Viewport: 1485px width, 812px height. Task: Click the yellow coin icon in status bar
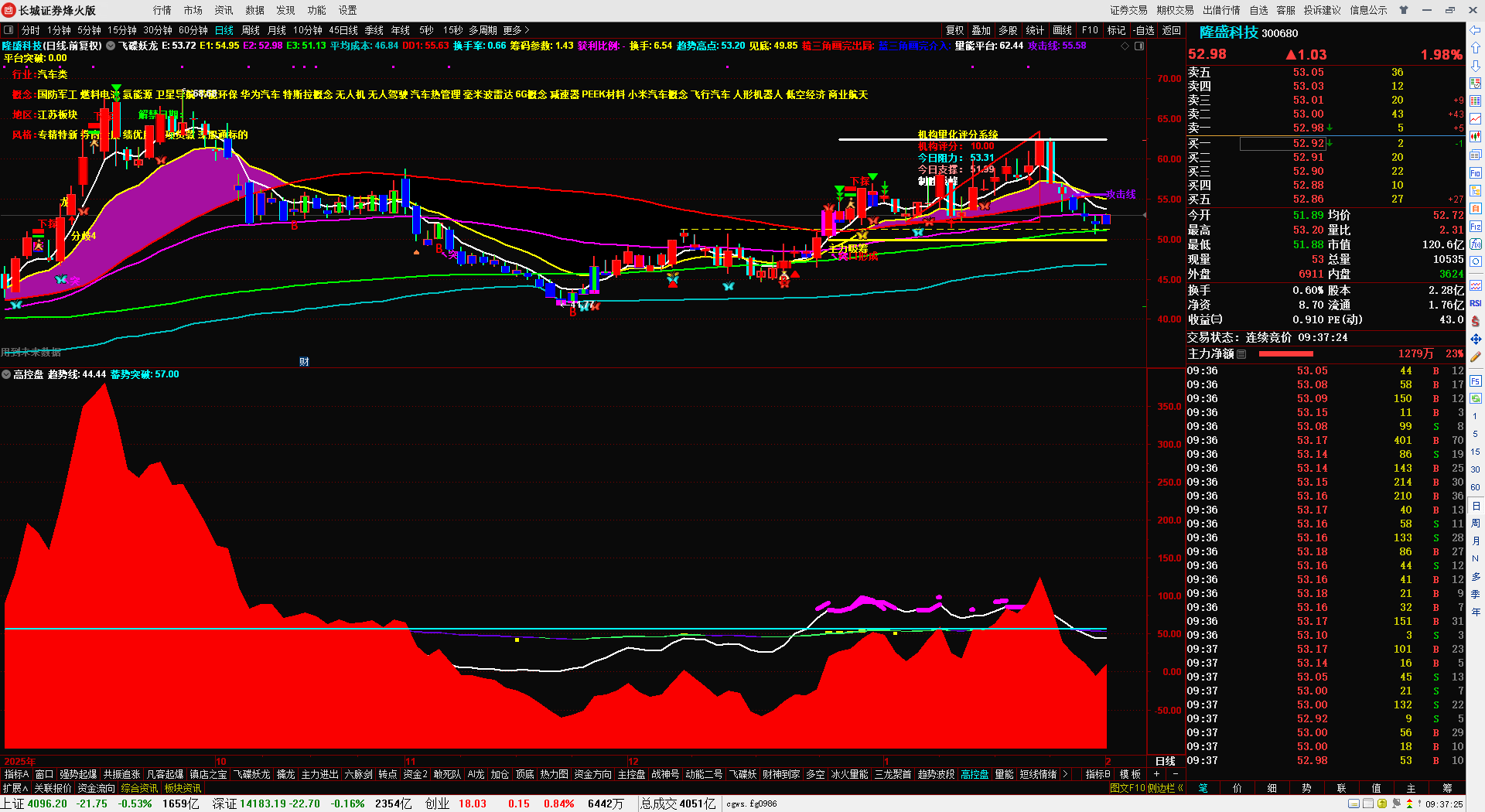click(x=1382, y=804)
